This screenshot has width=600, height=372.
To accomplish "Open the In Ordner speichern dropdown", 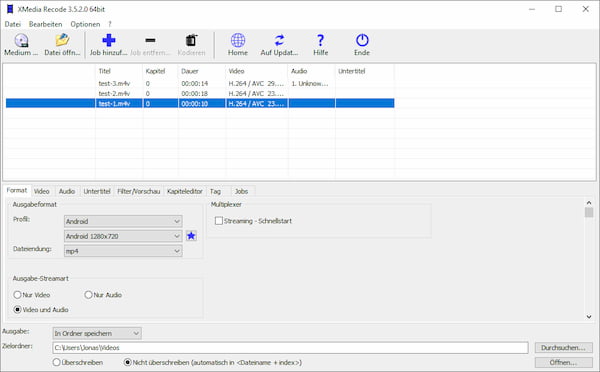I will coord(97,333).
